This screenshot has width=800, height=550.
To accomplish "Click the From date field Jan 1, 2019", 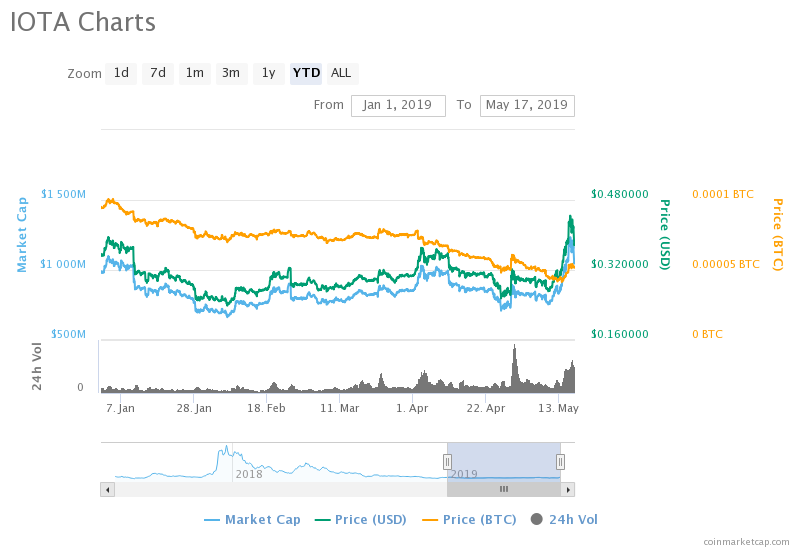I will point(398,105).
